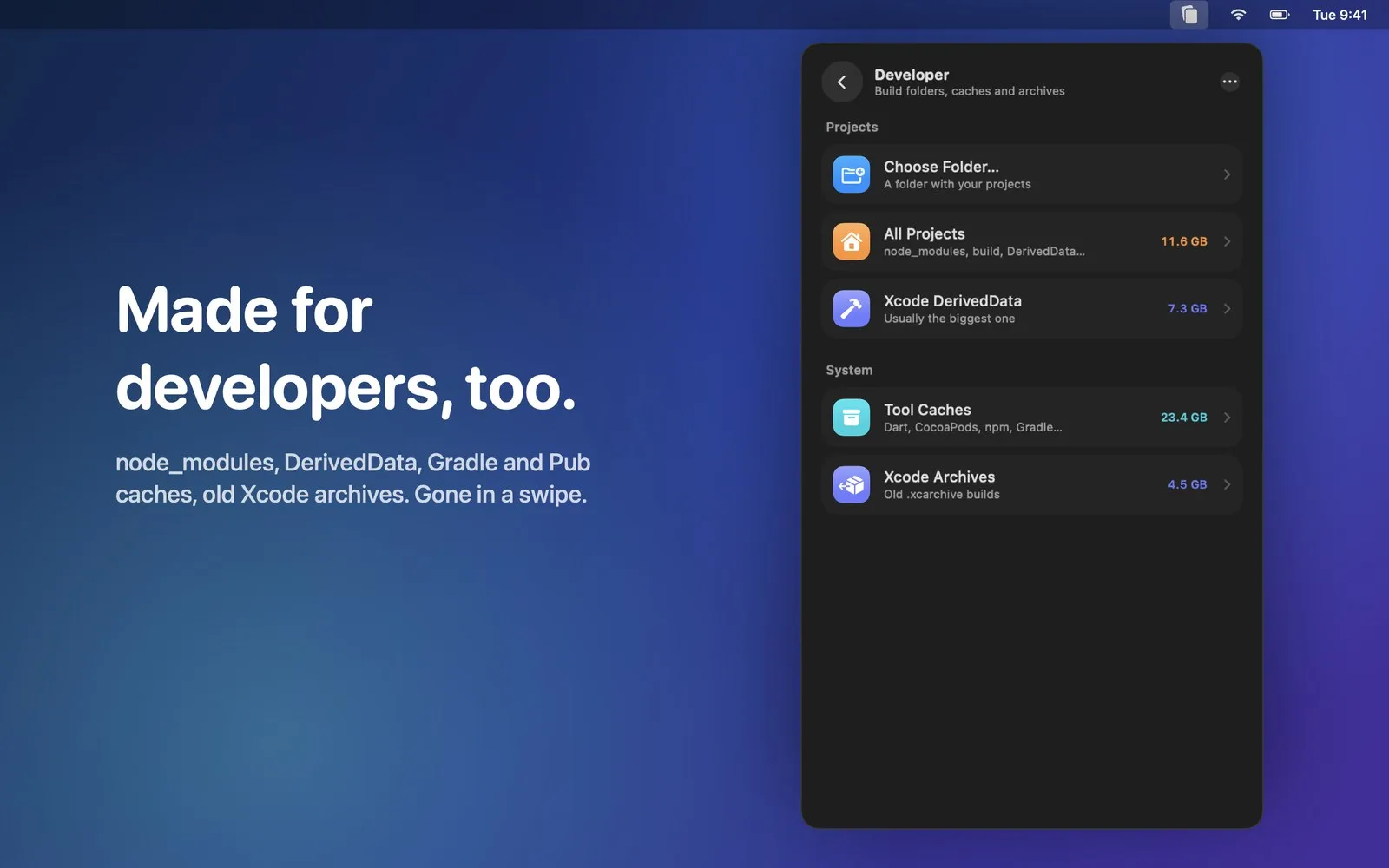Screen dimensions: 1389x868
Task: Click 'Old .xcarchive builds' subtitle
Action: tap(941, 495)
